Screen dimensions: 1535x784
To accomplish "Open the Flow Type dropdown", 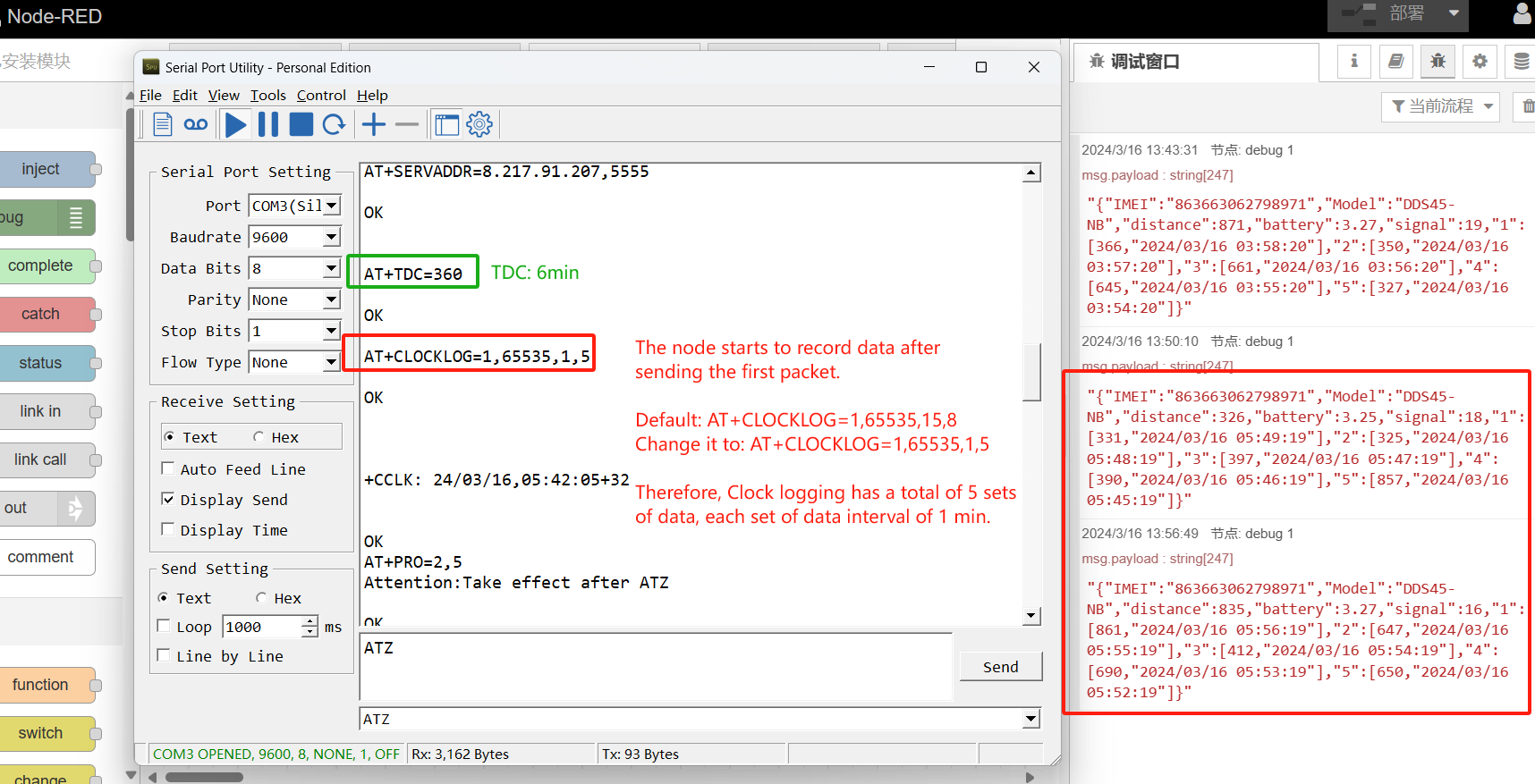I will coord(332,362).
